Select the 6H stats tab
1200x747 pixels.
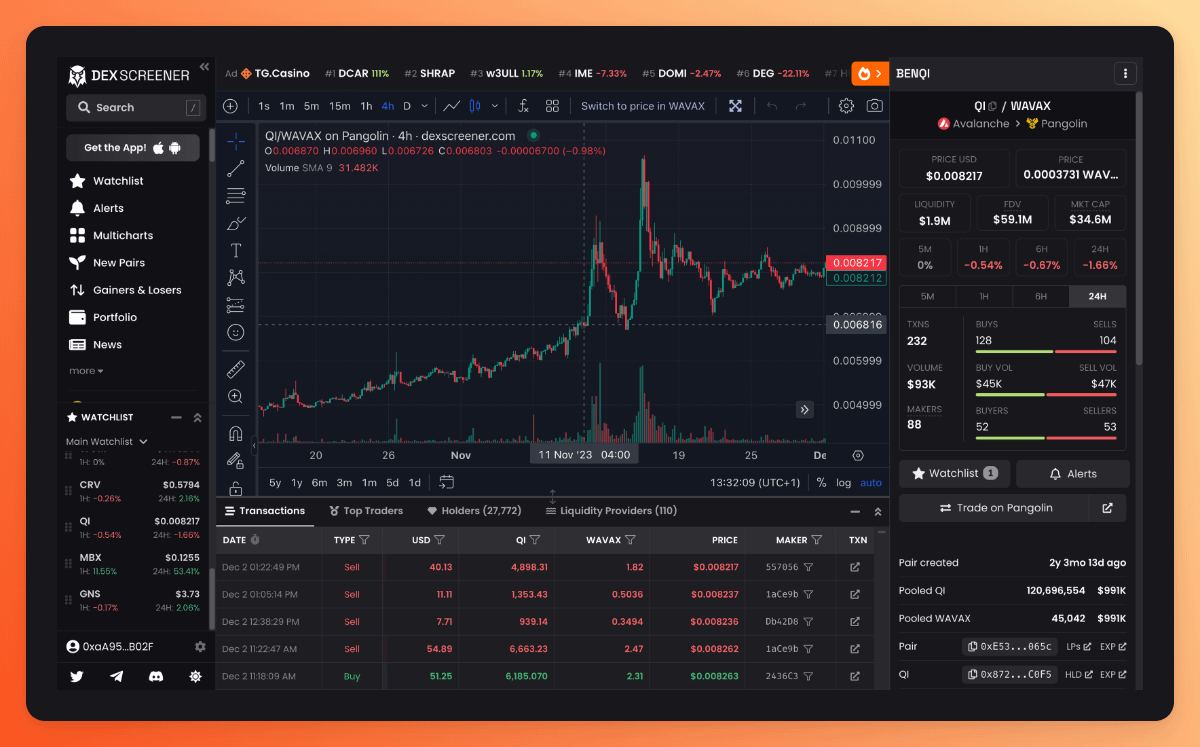click(x=1040, y=297)
